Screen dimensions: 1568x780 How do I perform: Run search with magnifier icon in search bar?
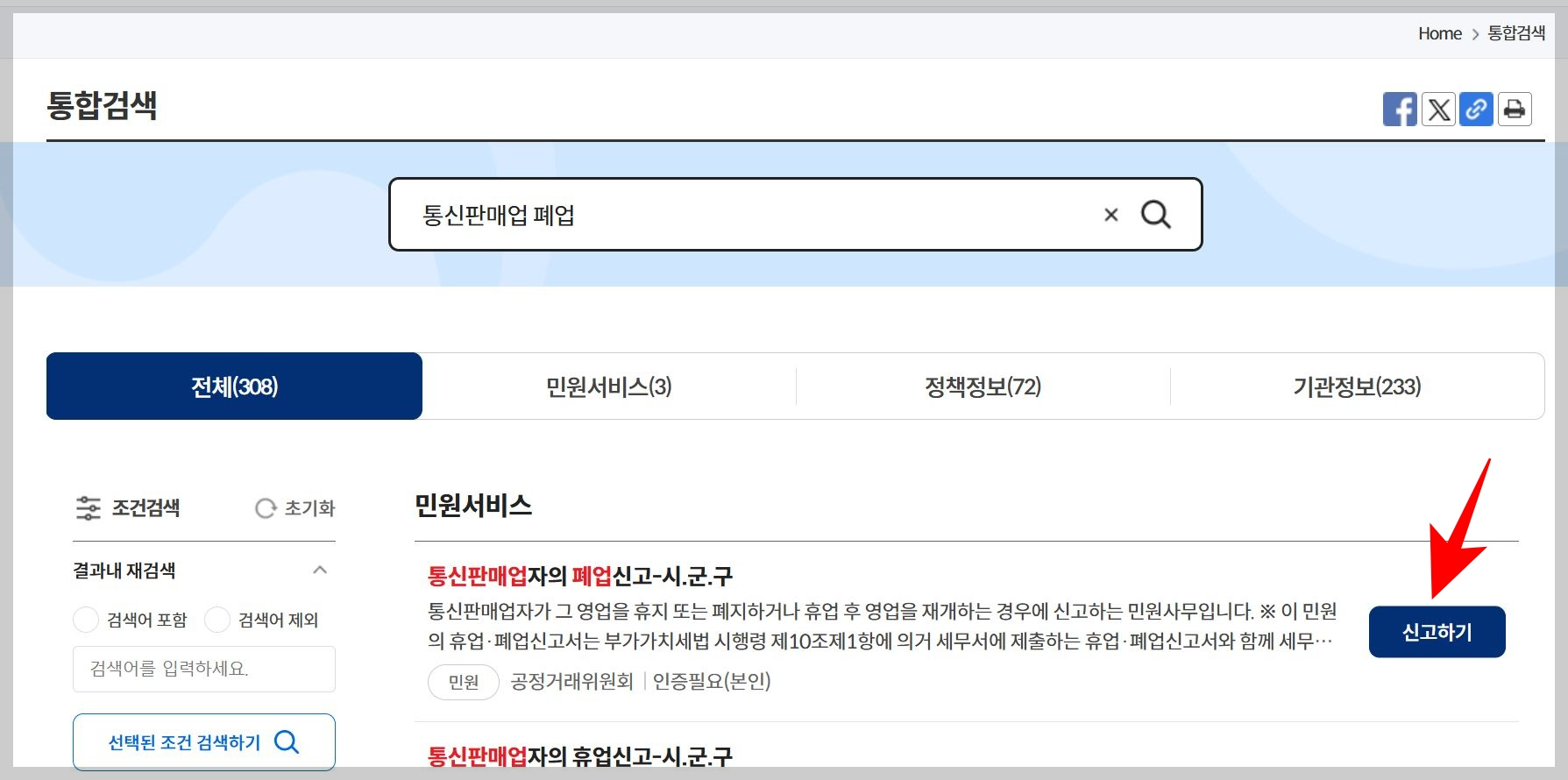1156,215
